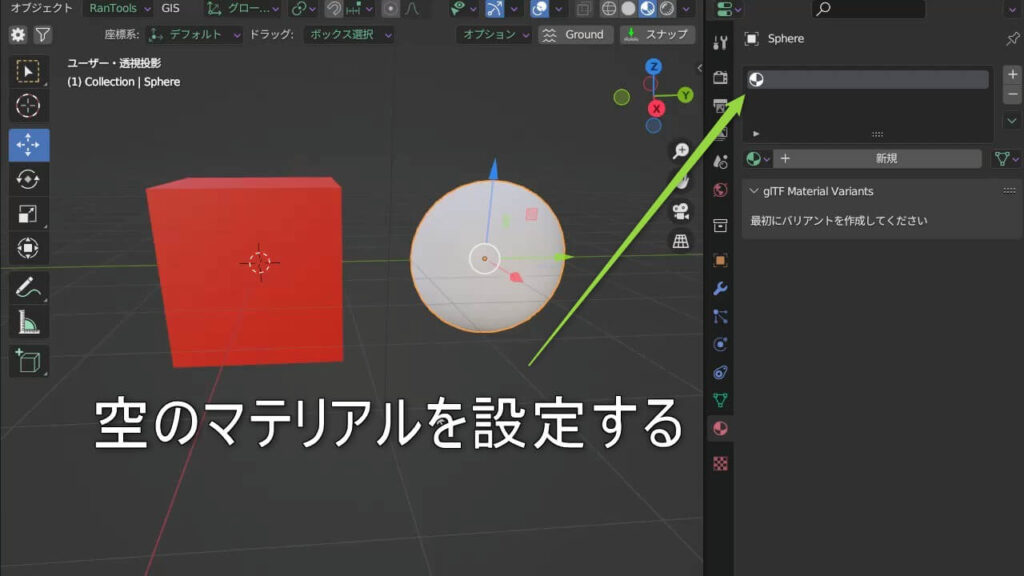Toggle proportional editing in header
Image resolution: width=1024 pixels, height=576 pixels.
coord(391,8)
